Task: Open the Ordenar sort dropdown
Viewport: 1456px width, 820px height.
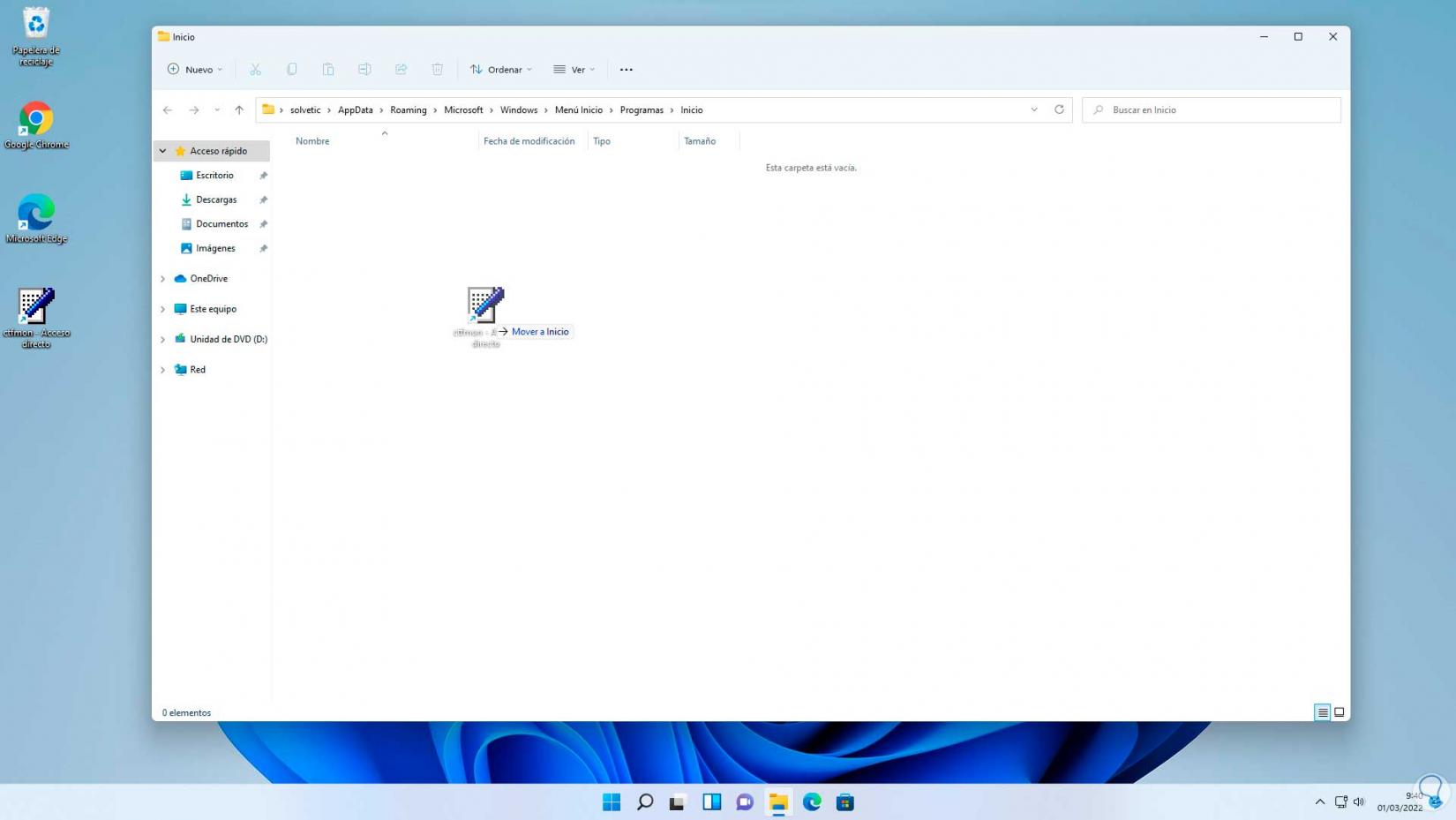Action: click(501, 70)
